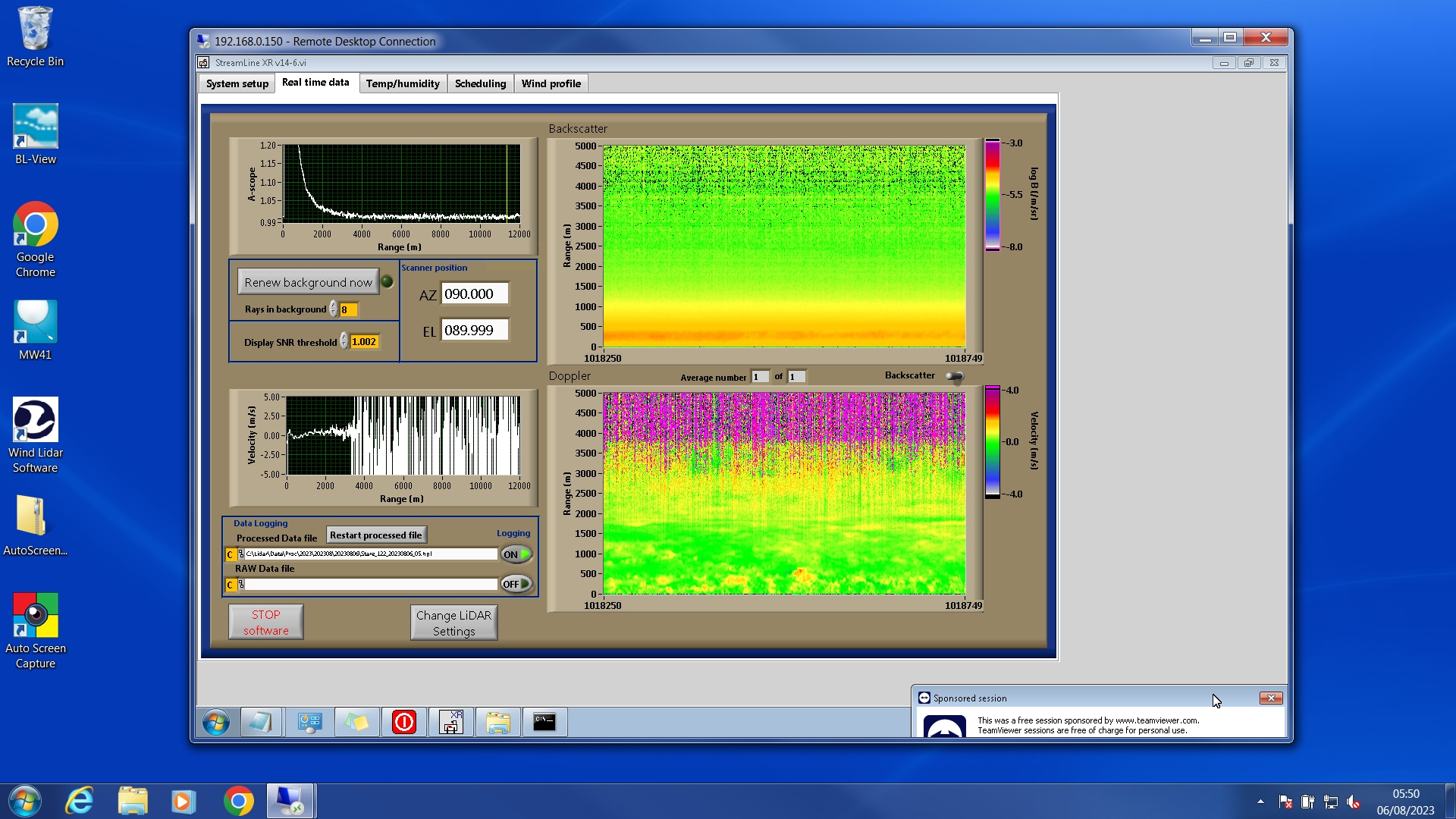The image size is (1456, 819).
Task: Toggle Processed Data file logging ON switch
Action: tap(516, 554)
